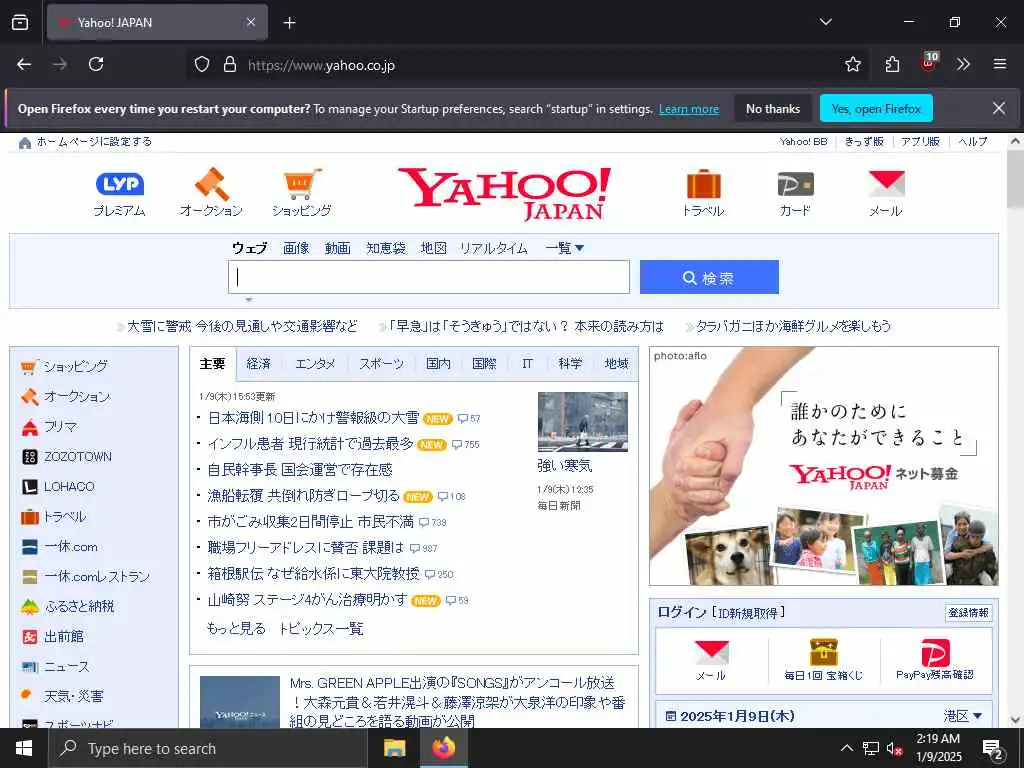Click the page vertical scrollbar thumb

[x=1016, y=180]
